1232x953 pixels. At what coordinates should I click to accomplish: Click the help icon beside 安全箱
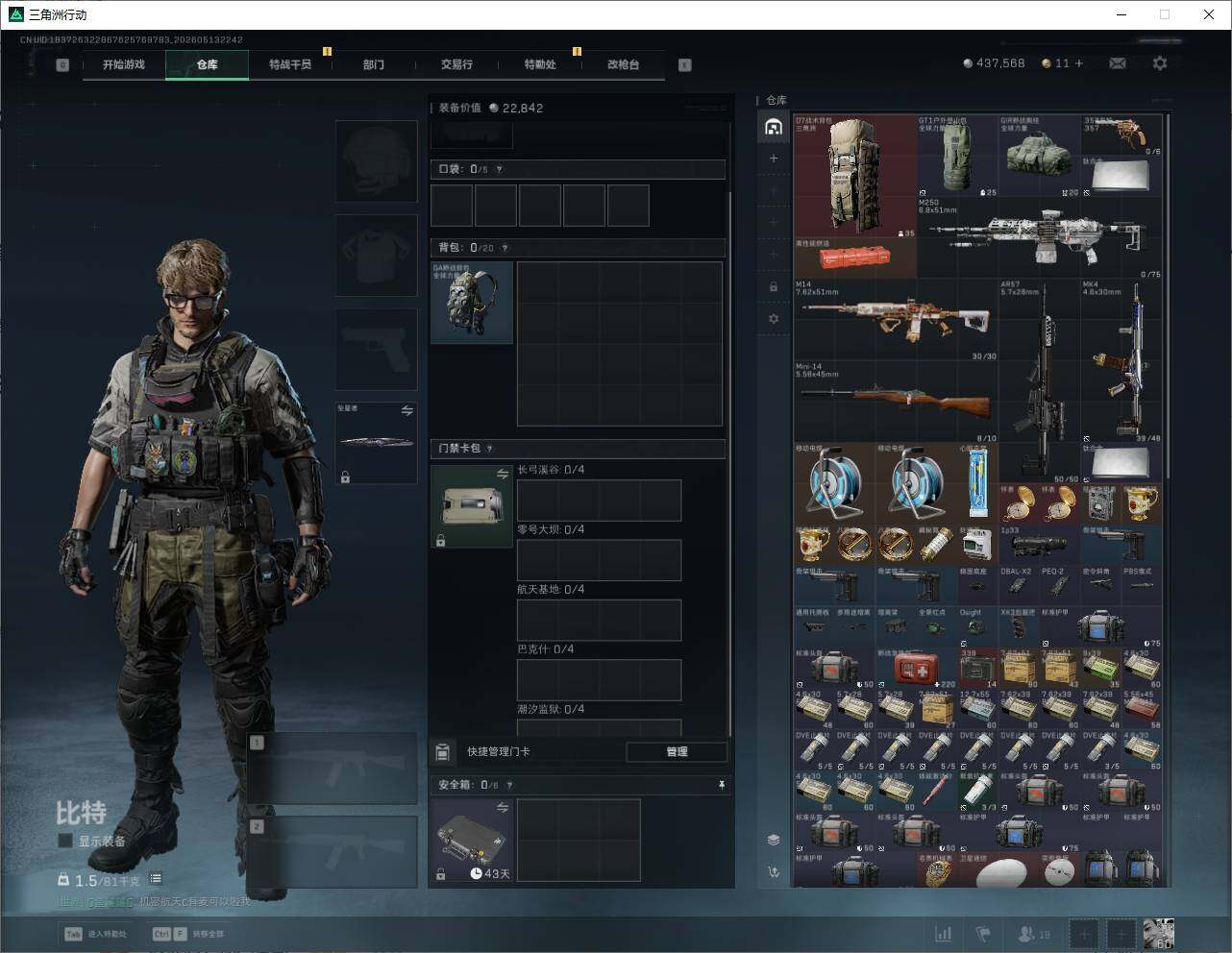(509, 785)
